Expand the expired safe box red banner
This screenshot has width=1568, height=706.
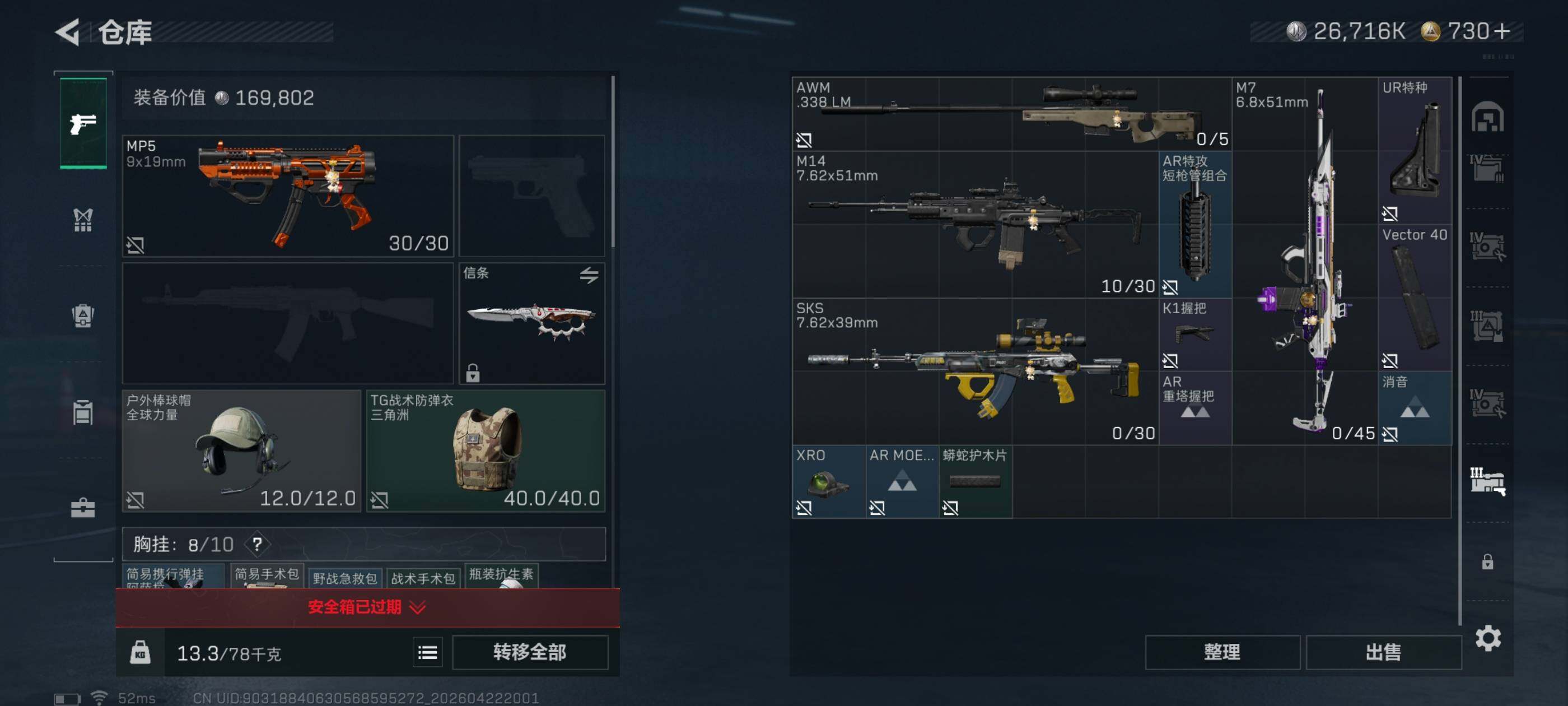click(368, 607)
